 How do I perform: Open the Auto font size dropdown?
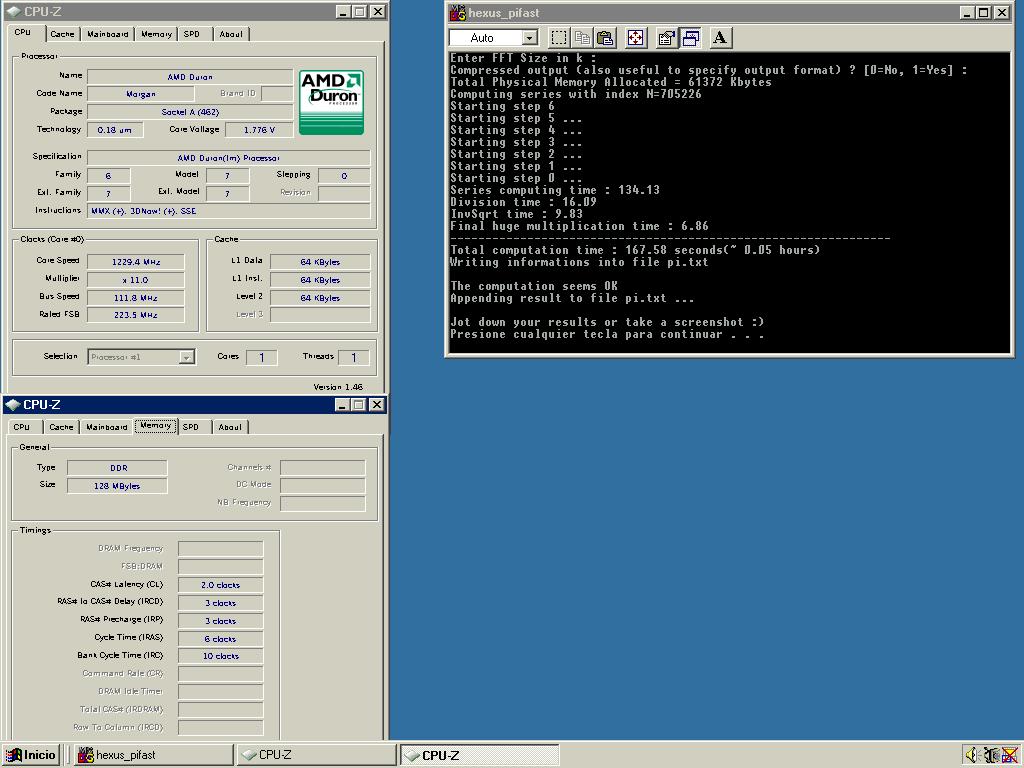530,38
